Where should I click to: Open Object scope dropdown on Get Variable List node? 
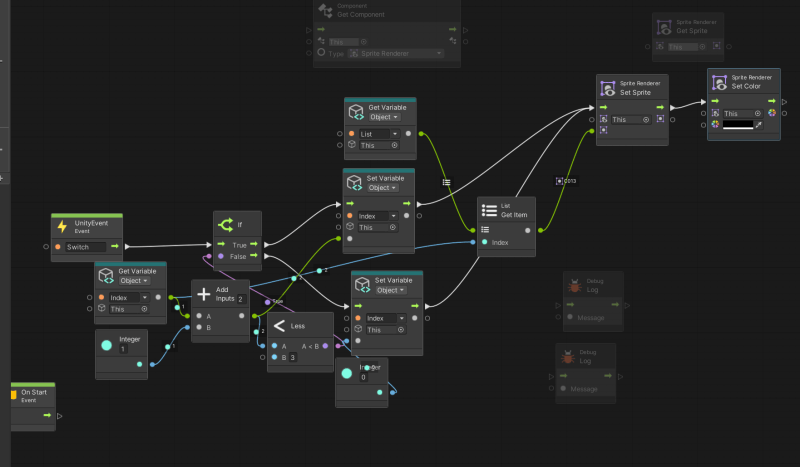click(384, 117)
